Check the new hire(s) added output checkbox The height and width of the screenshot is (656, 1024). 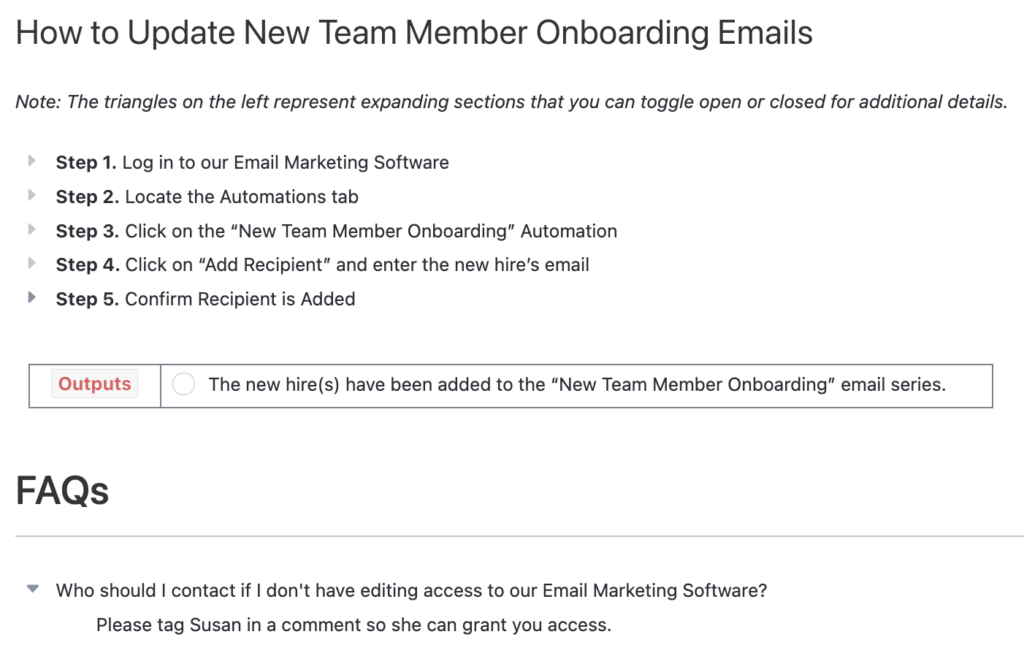184,384
